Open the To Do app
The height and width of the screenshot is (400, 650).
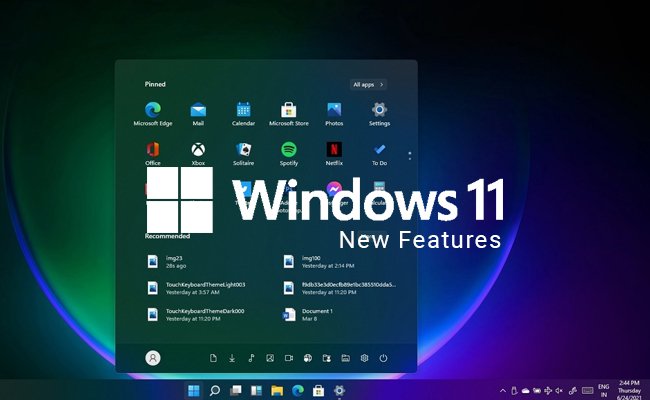click(379, 151)
